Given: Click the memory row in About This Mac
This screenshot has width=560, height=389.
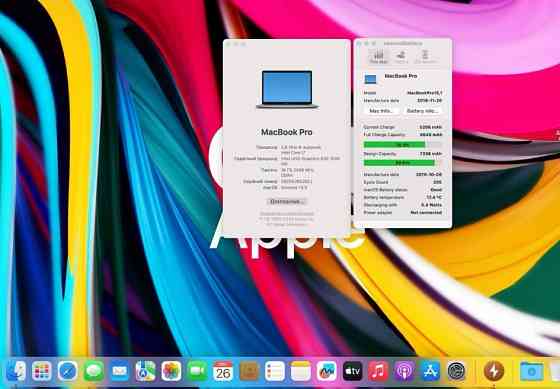Looking at the screenshot, I should (288, 173).
